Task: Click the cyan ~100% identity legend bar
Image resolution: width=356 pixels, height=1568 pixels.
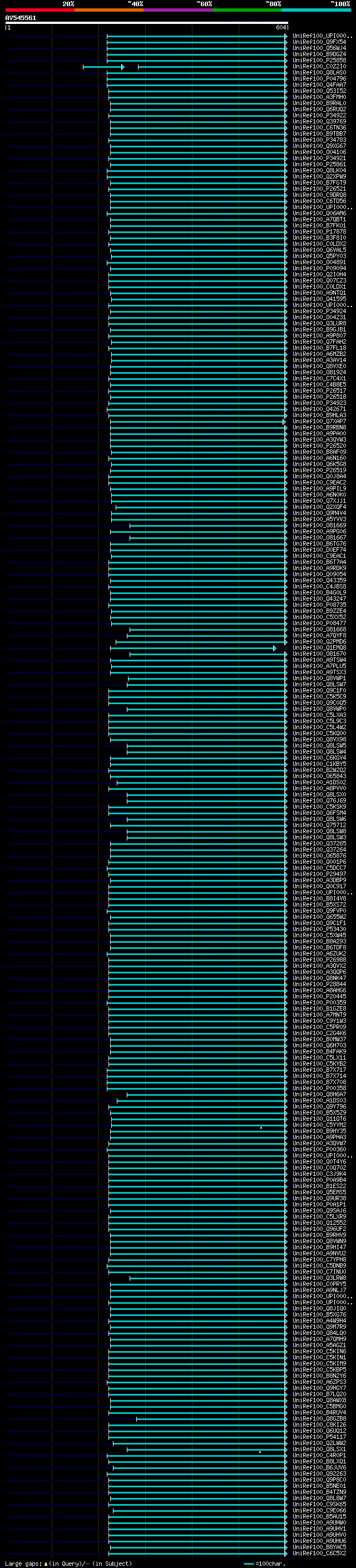Action: (317, 10)
